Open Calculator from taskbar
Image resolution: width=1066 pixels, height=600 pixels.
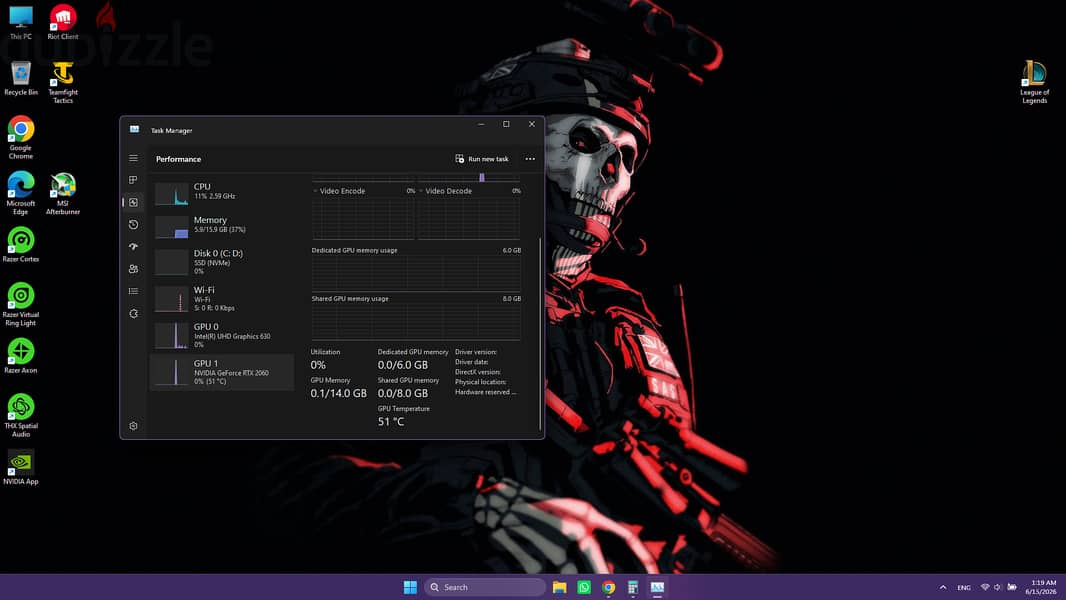tap(633, 587)
